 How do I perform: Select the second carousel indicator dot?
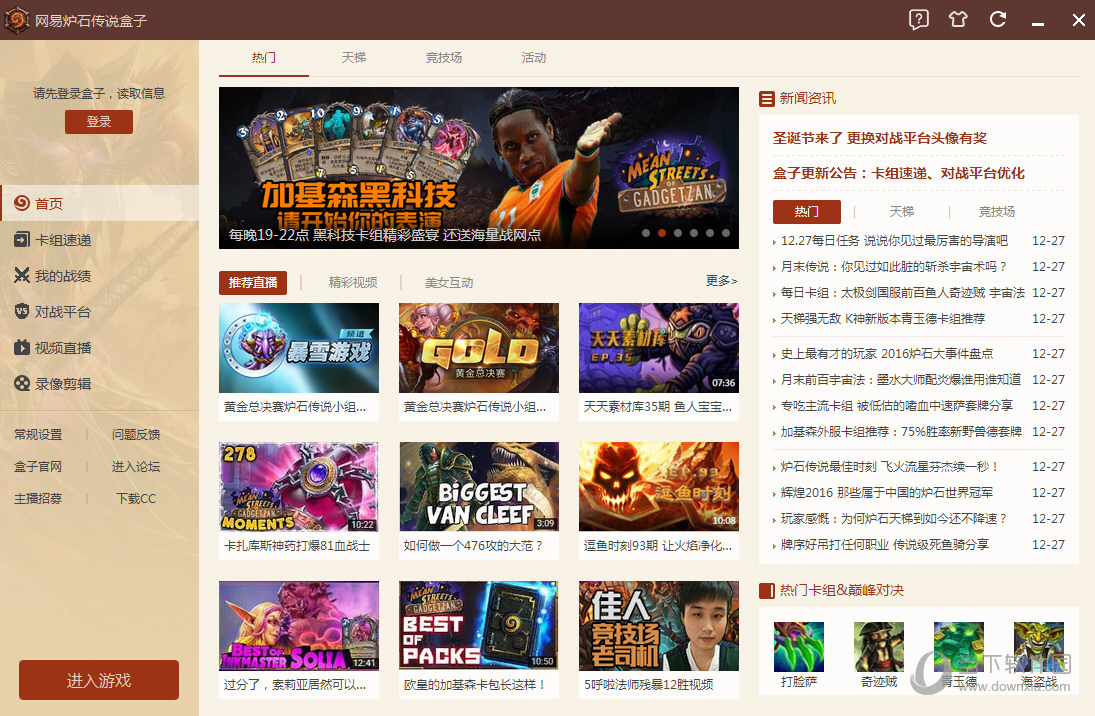662,233
